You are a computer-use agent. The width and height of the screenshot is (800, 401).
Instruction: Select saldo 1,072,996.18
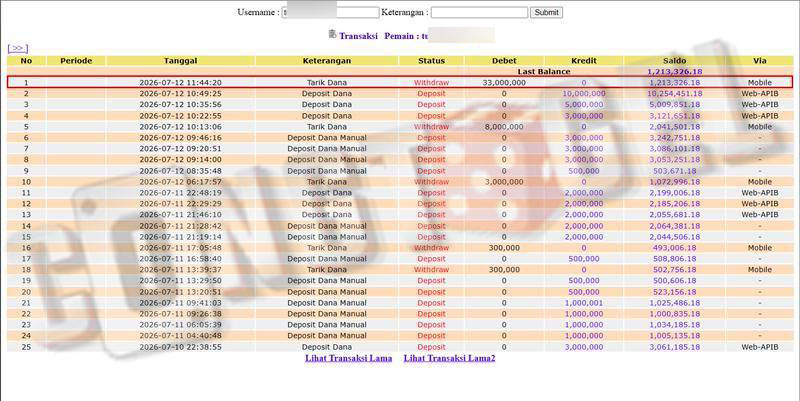point(674,182)
